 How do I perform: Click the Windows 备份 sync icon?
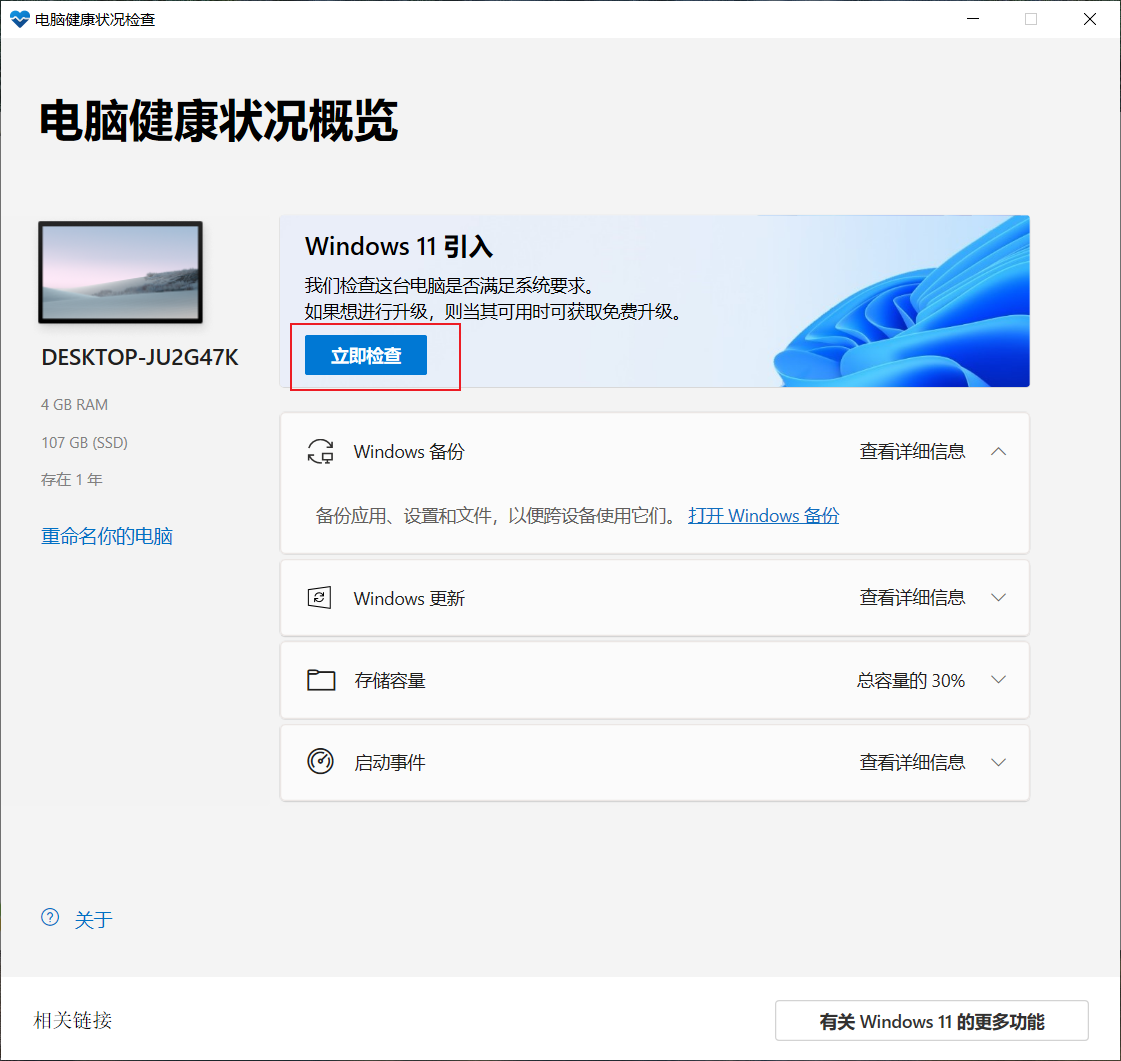click(x=320, y=452)
